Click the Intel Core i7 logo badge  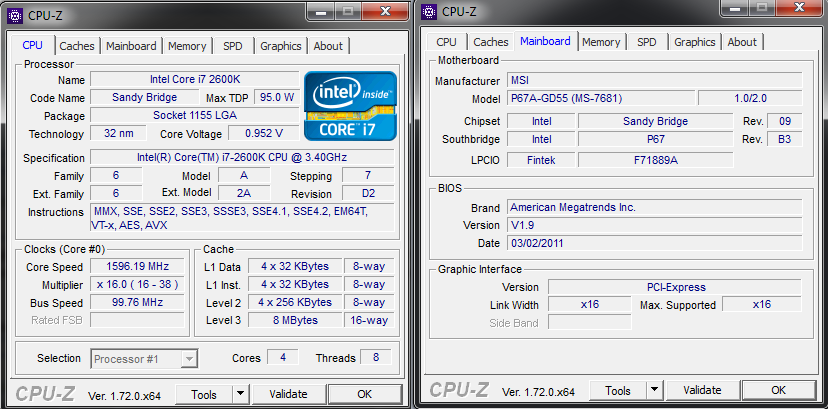(x=350, y=106)
